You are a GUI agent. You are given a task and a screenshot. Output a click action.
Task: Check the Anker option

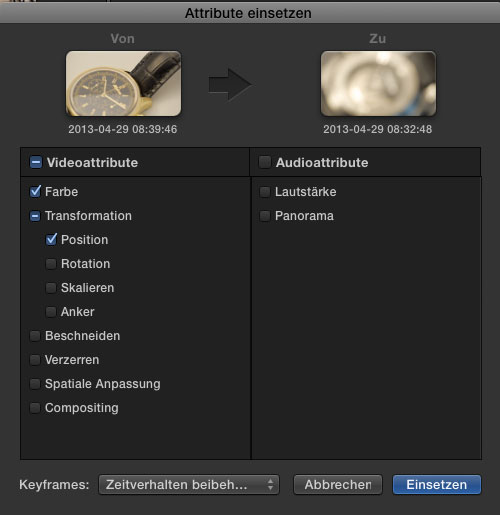51,312
